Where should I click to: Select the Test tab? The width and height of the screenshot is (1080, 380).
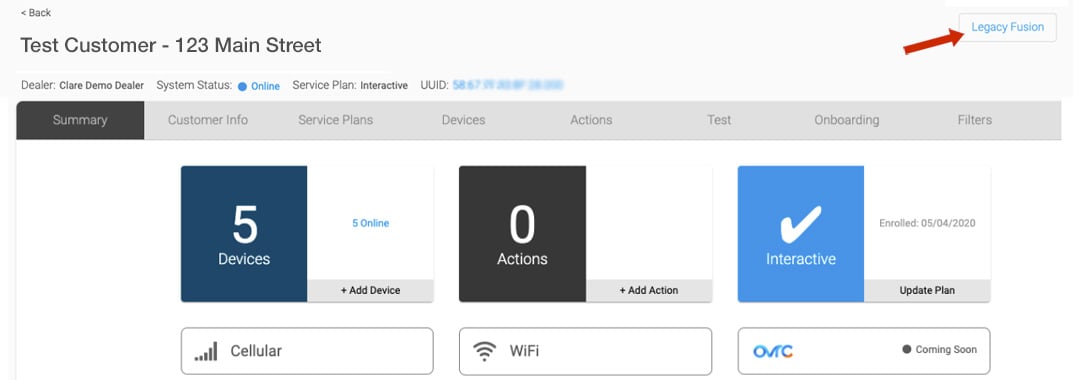pos(719,120)
